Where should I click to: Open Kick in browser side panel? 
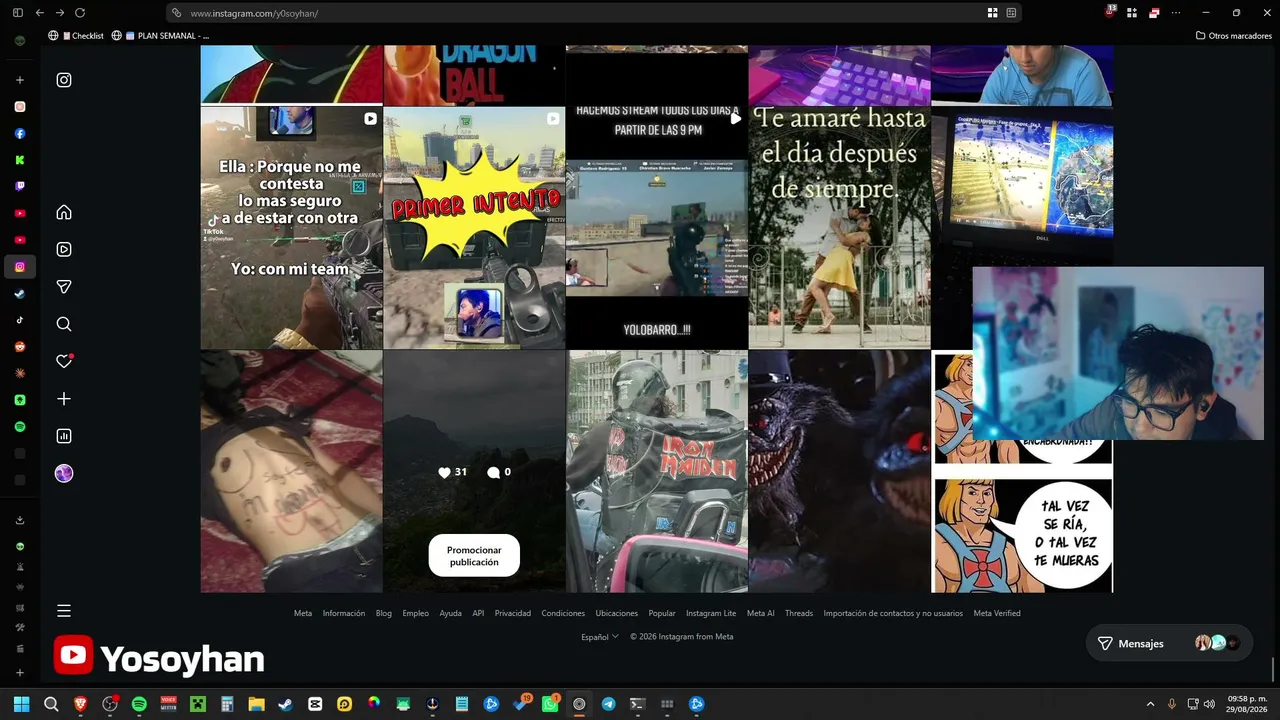point(20,160)
